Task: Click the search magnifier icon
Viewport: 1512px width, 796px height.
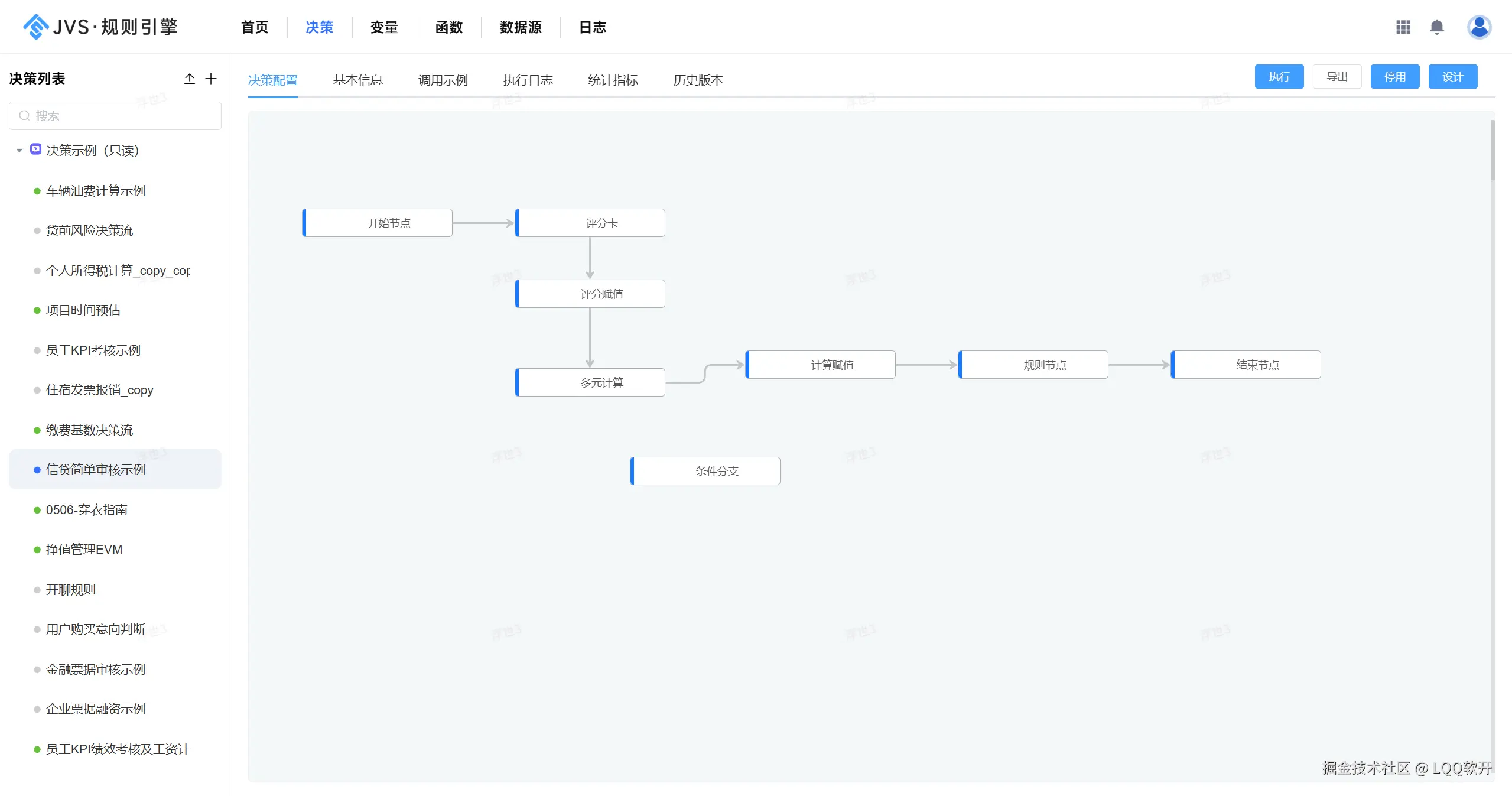Action: [25, 116]
